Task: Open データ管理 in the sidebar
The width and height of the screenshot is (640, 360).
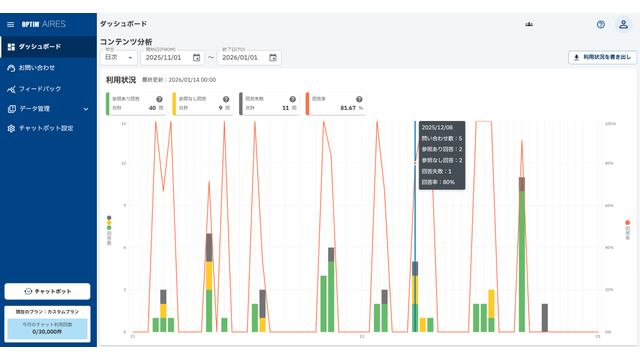Action: coord(49,109)
